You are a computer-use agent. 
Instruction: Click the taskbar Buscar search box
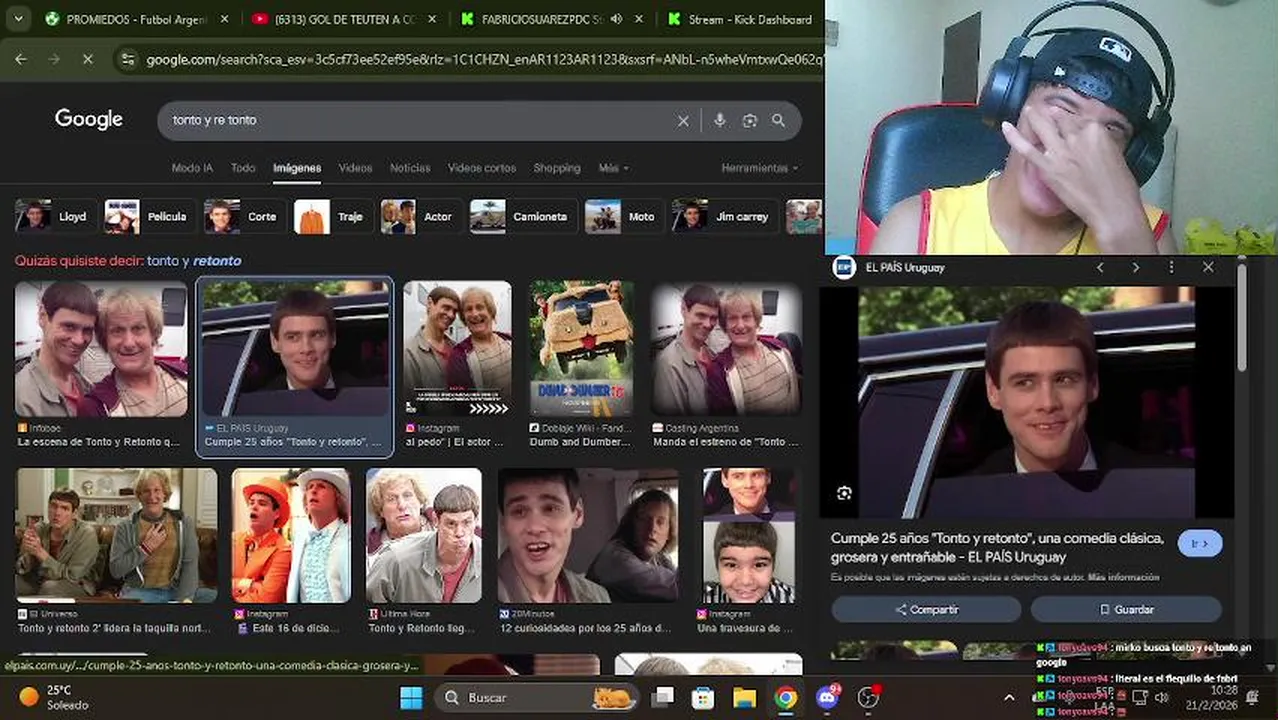click(x=538, y=697)
